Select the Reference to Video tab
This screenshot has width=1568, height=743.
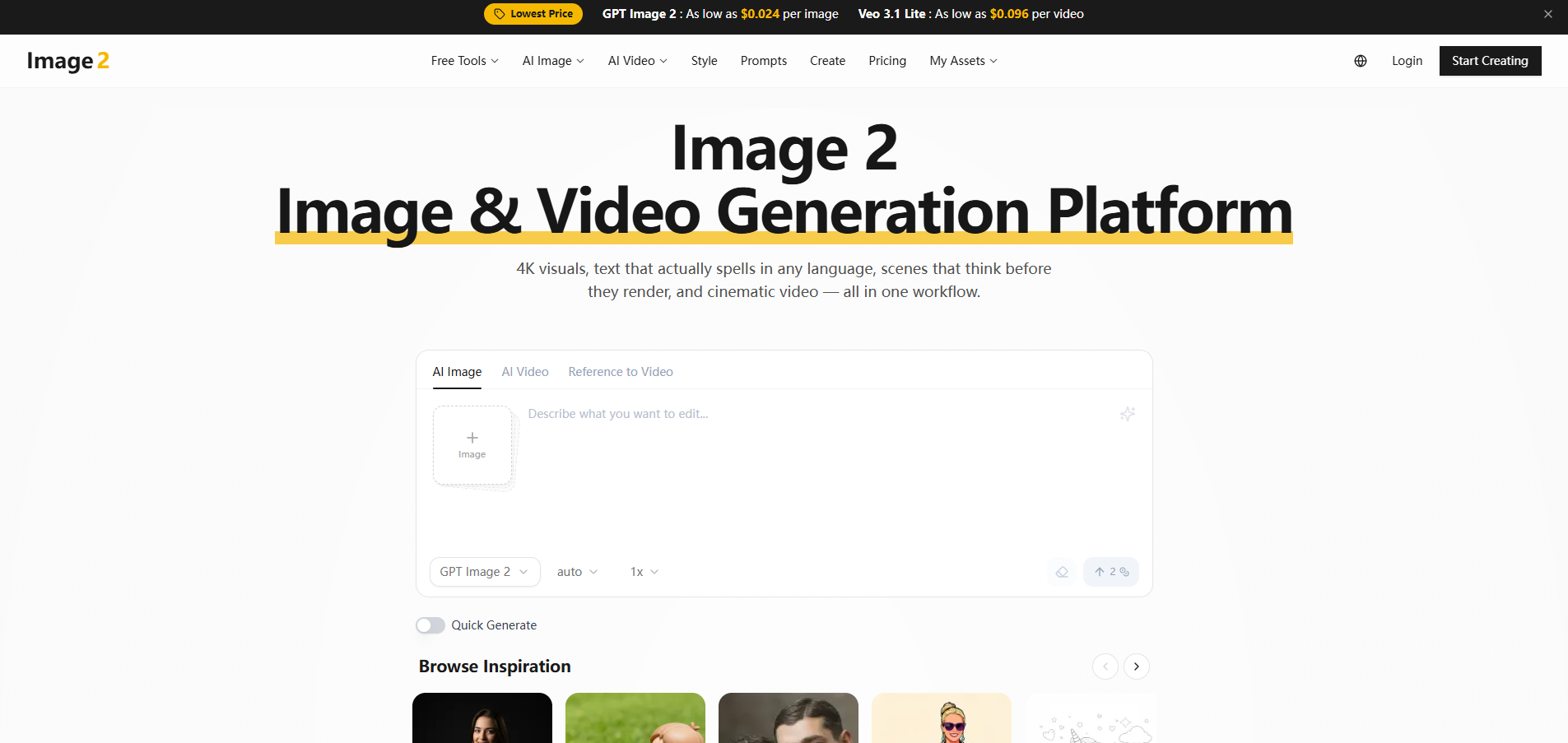click(620, 371)
